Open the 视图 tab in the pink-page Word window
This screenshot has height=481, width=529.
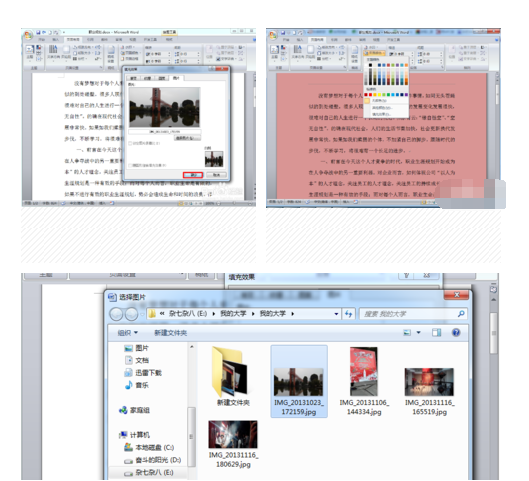[x=377, y=39]
